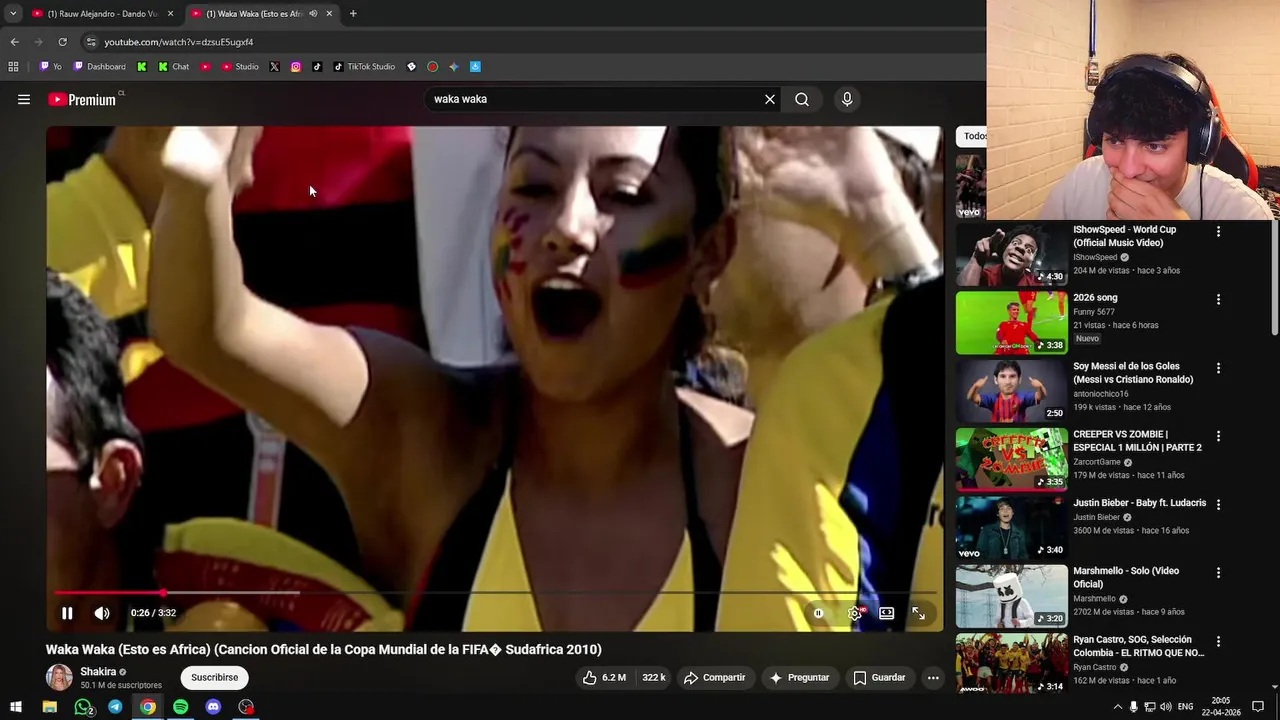Reload the current page
Image resolution: width=1280 pixels, height=720 pixels.
pyautogui.click(x=62, y=42)
